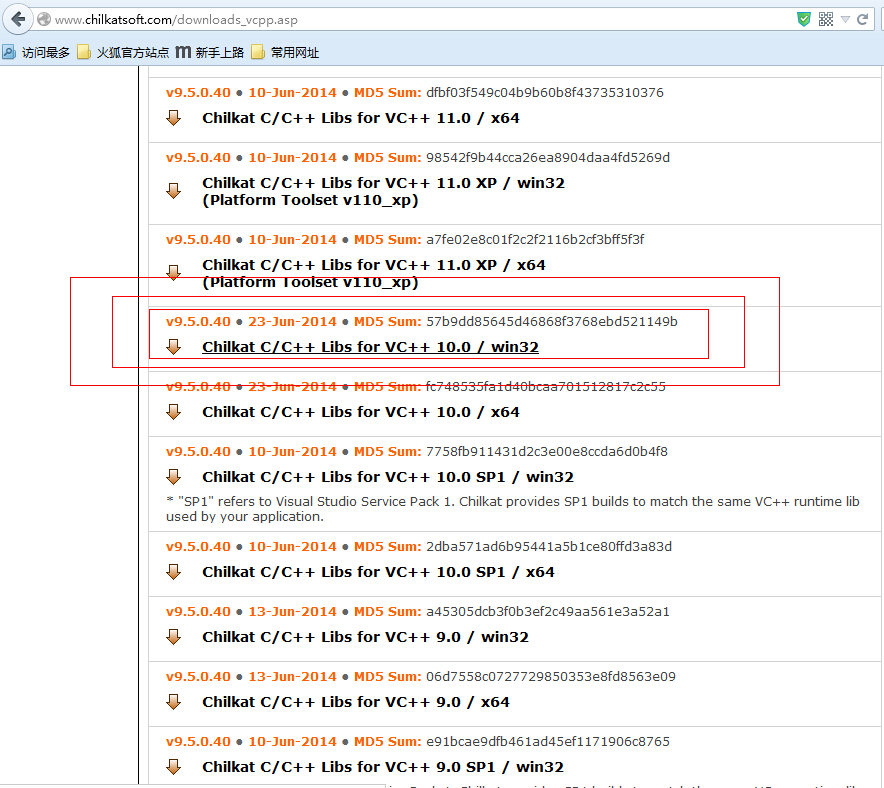This screenshot has height=788, width=884.
Task: Click download arrow for VC++ 11.0 XP / x64
Action: click(174, 273)
